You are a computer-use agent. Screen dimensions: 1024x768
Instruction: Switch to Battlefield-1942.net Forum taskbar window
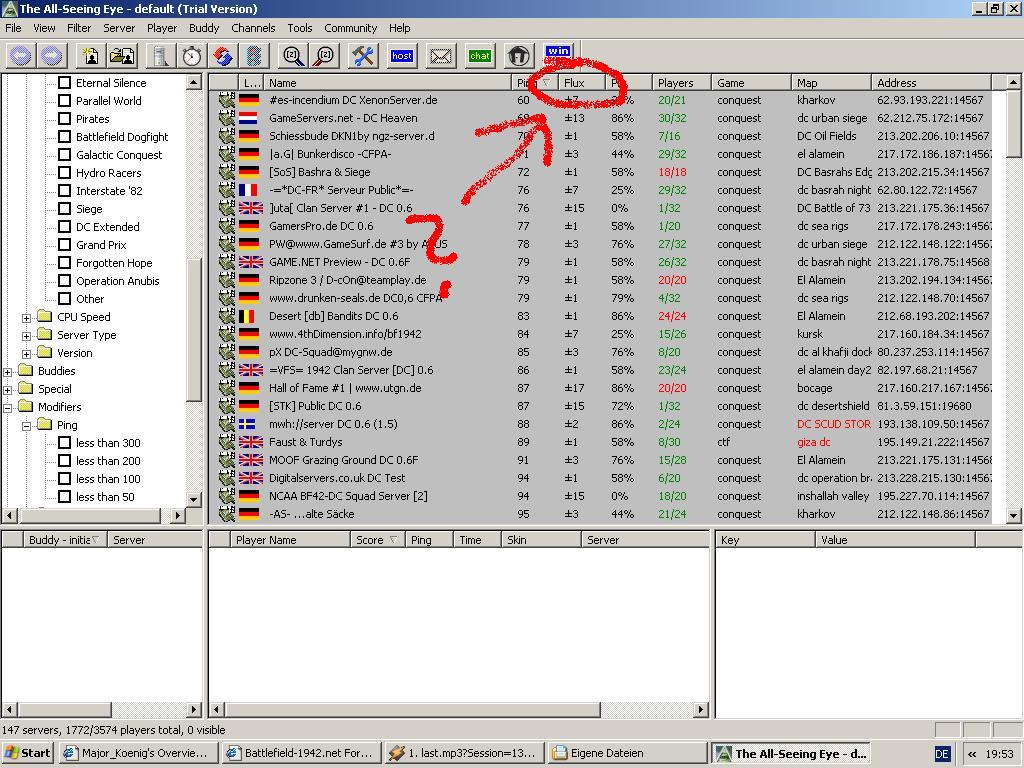300,753
